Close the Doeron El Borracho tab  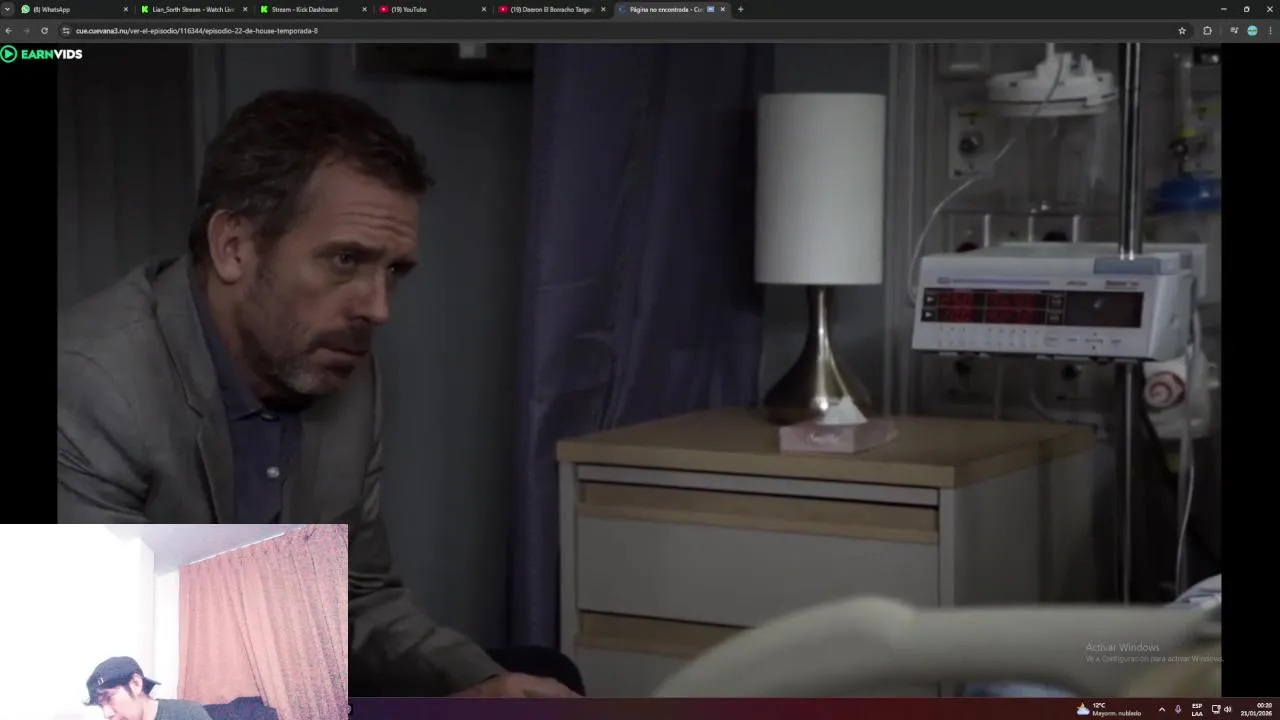(603, 9)
